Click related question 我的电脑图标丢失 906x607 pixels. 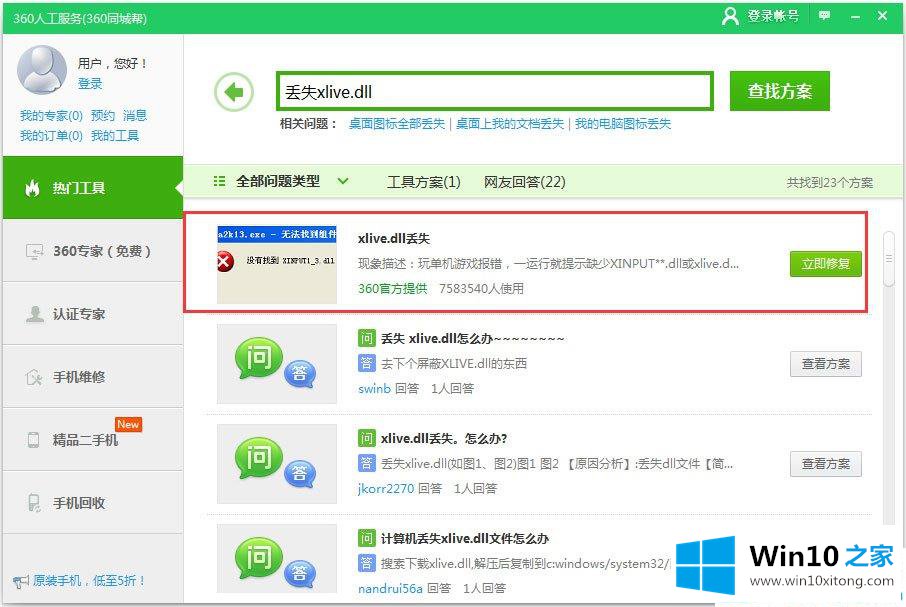tap(623, 124)
